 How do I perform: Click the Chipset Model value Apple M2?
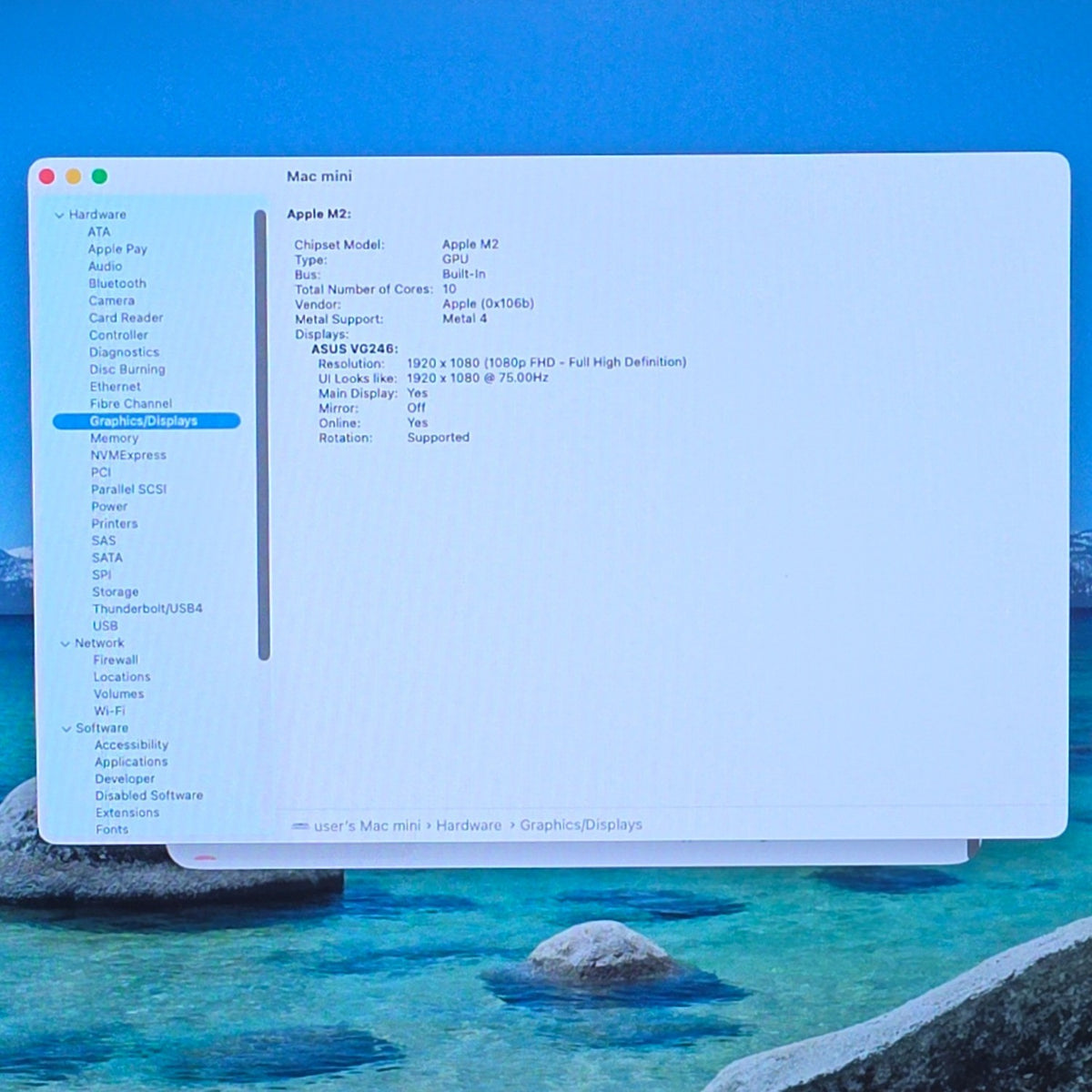click(x=470, y=244)
